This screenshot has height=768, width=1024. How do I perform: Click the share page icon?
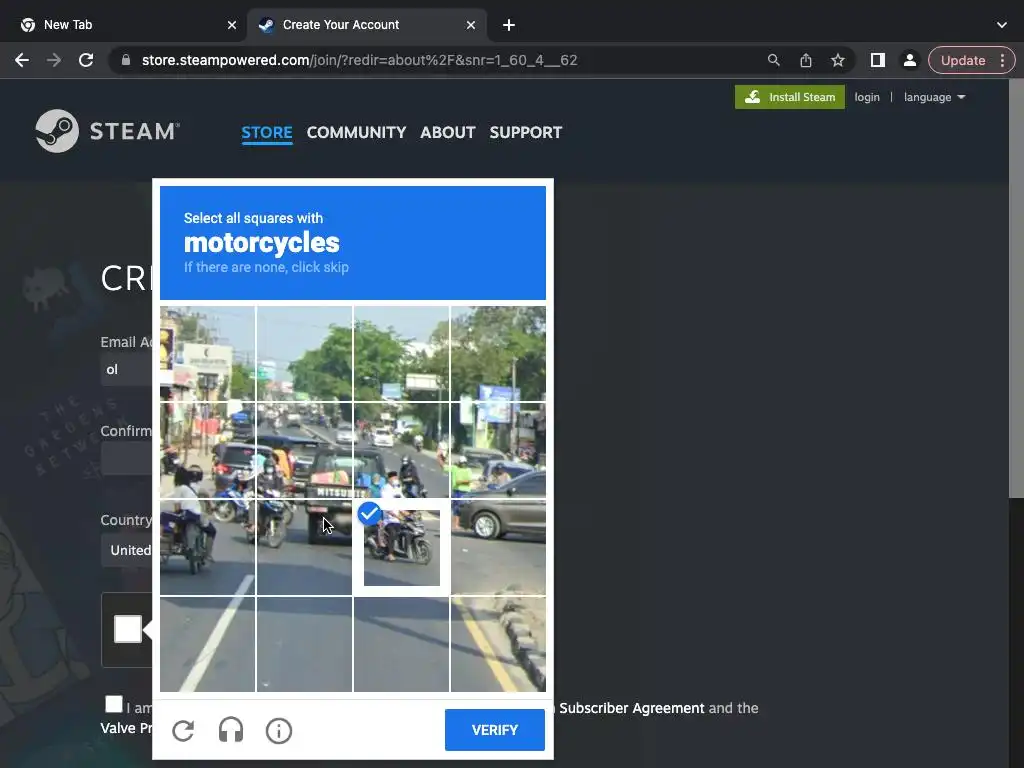(x=806, y=60)
